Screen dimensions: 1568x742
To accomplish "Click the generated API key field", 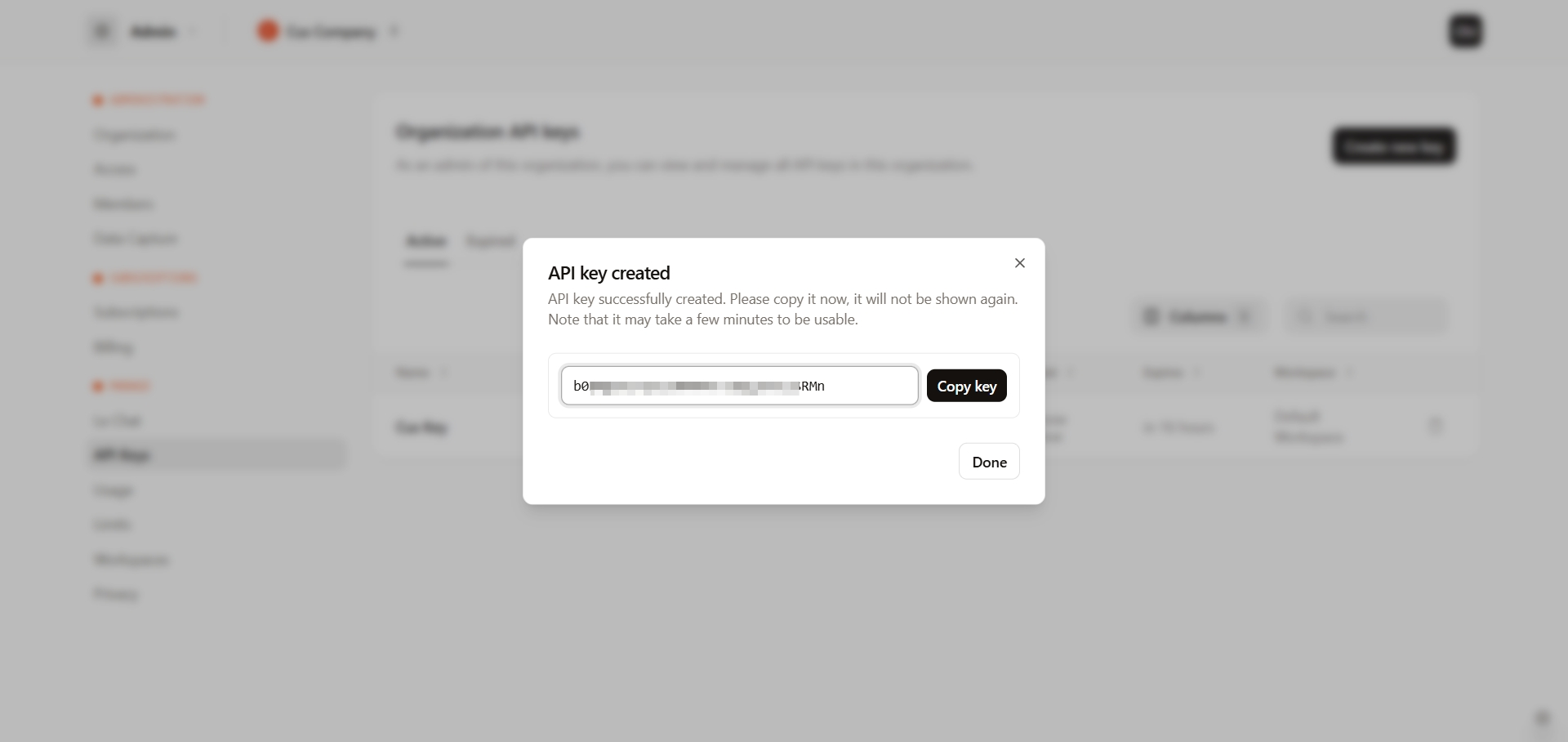I will [739, 387].
